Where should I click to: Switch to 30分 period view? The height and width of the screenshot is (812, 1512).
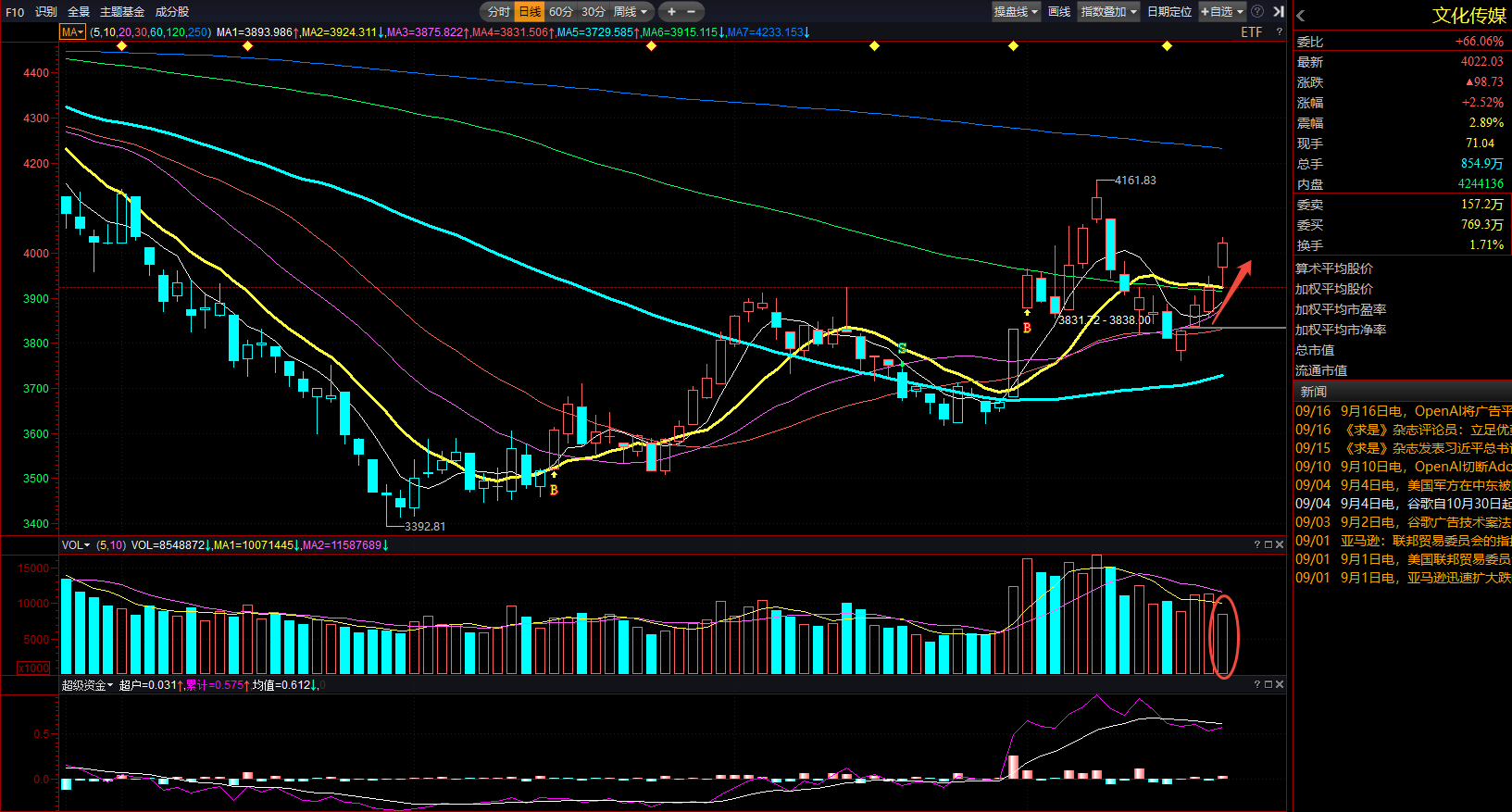[593, 11]
